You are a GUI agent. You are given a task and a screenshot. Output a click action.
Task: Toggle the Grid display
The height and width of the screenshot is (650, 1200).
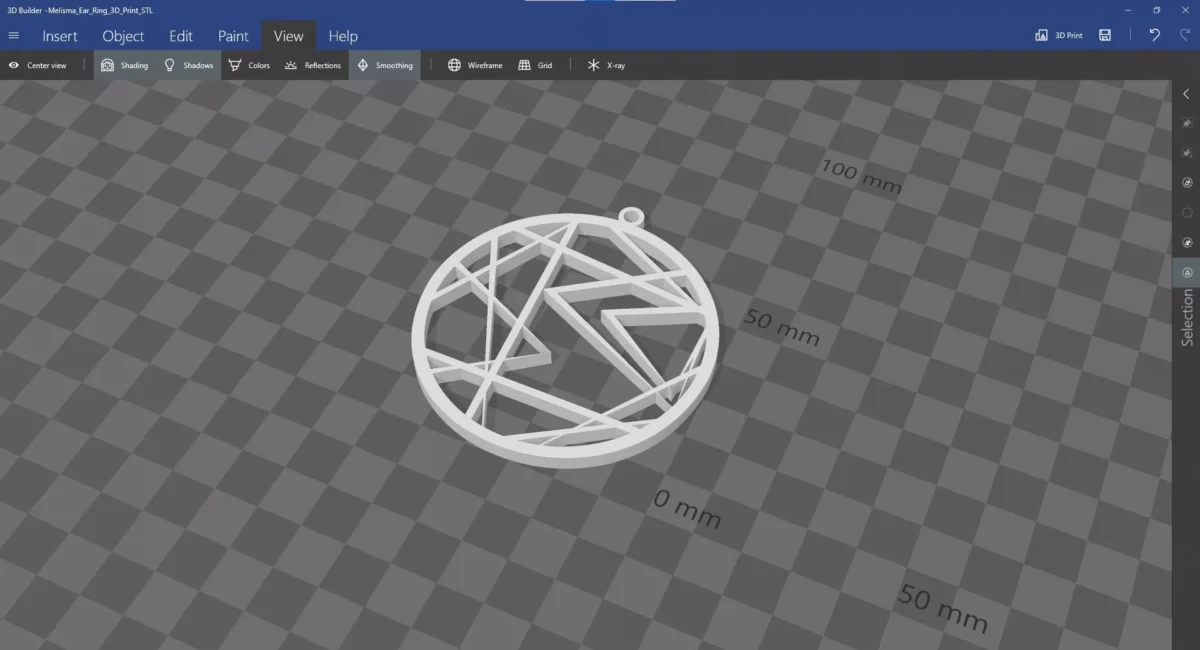click(x=535, y=65)
